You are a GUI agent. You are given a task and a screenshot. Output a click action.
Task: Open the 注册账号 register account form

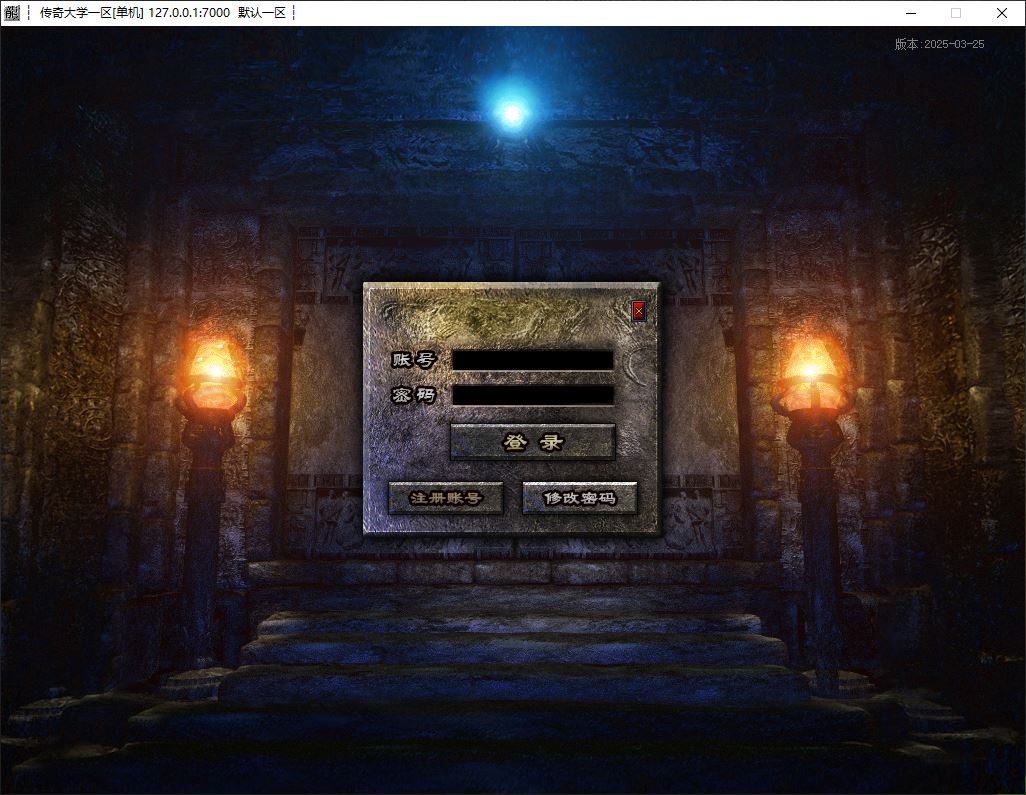pyautogui.click(x=445, y=498)
